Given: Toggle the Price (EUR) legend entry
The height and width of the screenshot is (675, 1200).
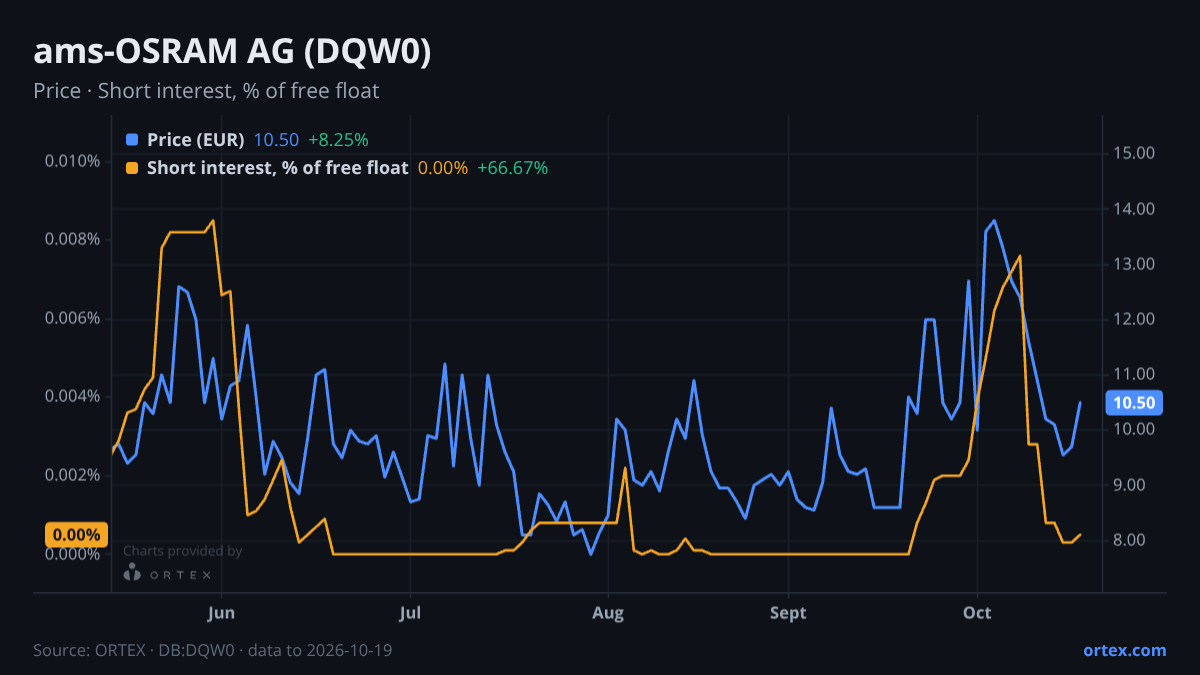Looking at the screenshot, I should [195, 140].
